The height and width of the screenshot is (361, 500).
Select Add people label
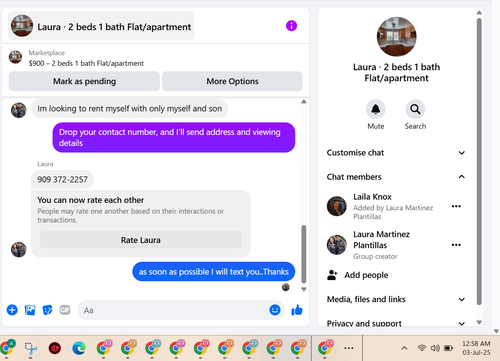pyautogui.click(x=366, y=275)
